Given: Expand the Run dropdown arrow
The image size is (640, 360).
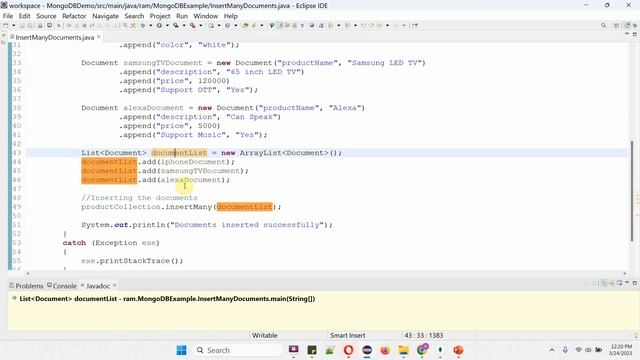Looking at the screenshot, I should [167, 25].
